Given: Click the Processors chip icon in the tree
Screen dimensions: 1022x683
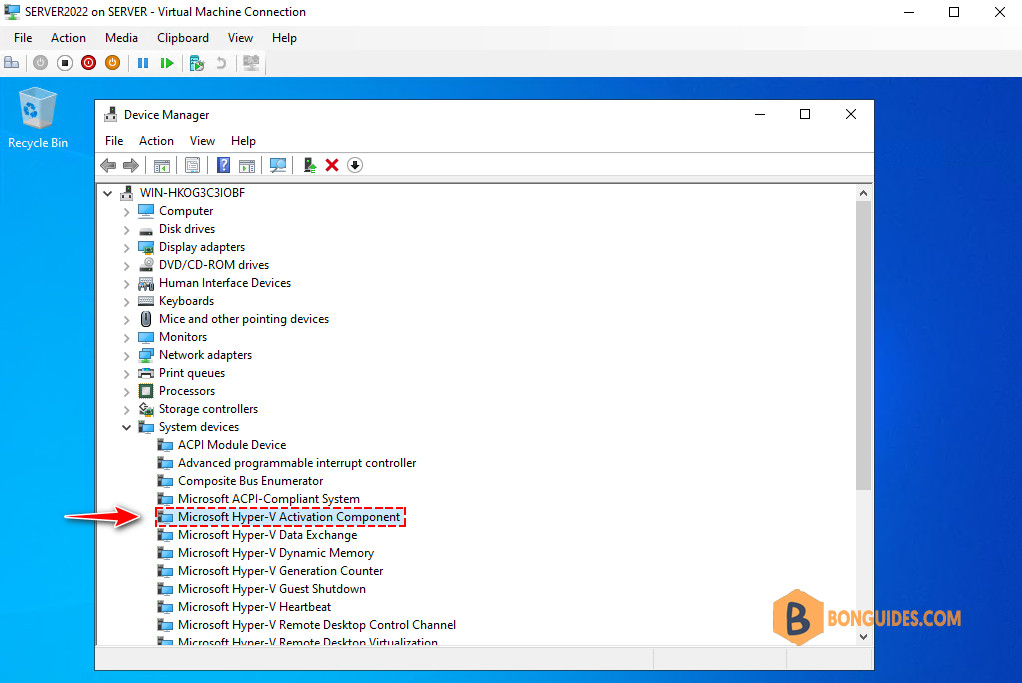Looking at the screenshot, I should click(x=146, y=391).
